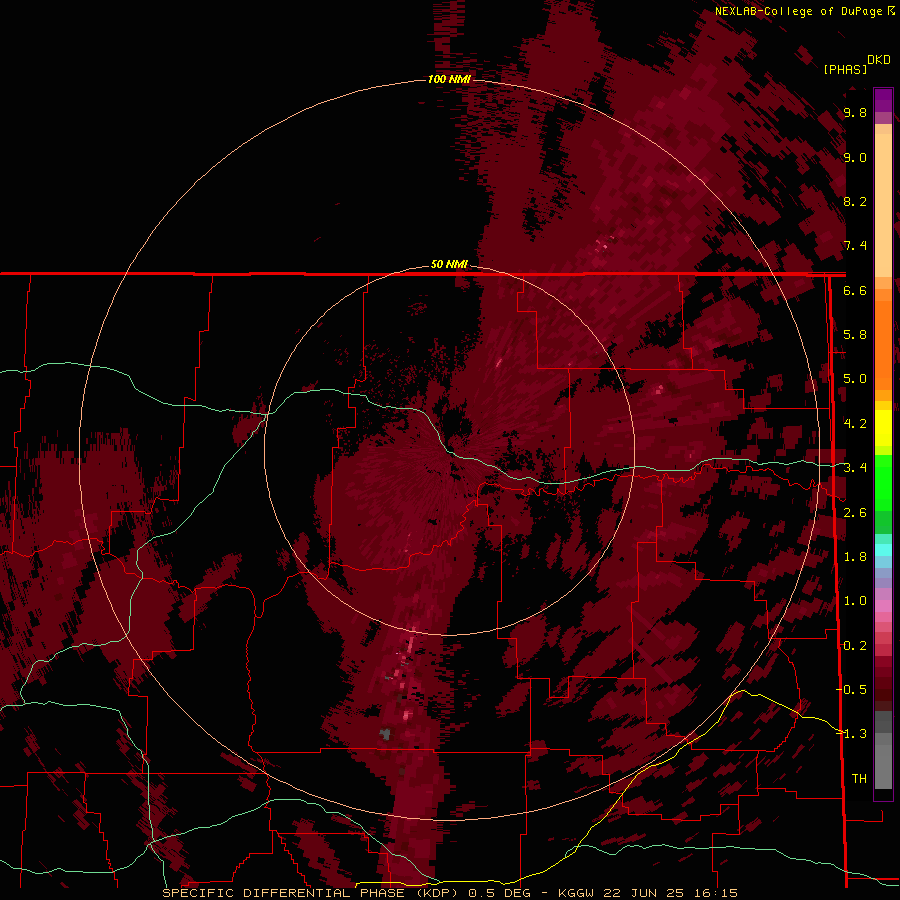Click the 1.0 value on the color scale

(x=855, y=601)
